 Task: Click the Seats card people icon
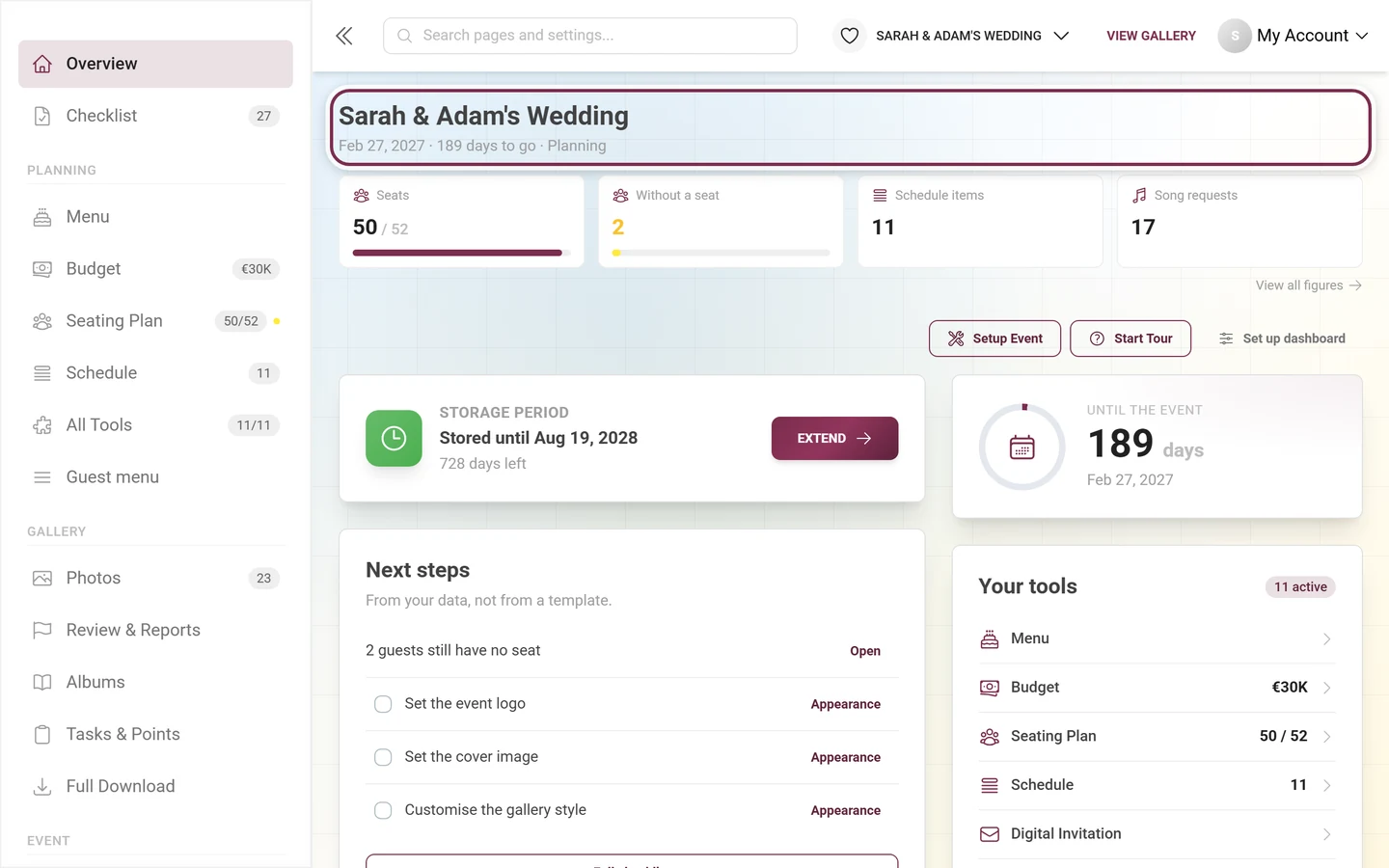[362, 195]
